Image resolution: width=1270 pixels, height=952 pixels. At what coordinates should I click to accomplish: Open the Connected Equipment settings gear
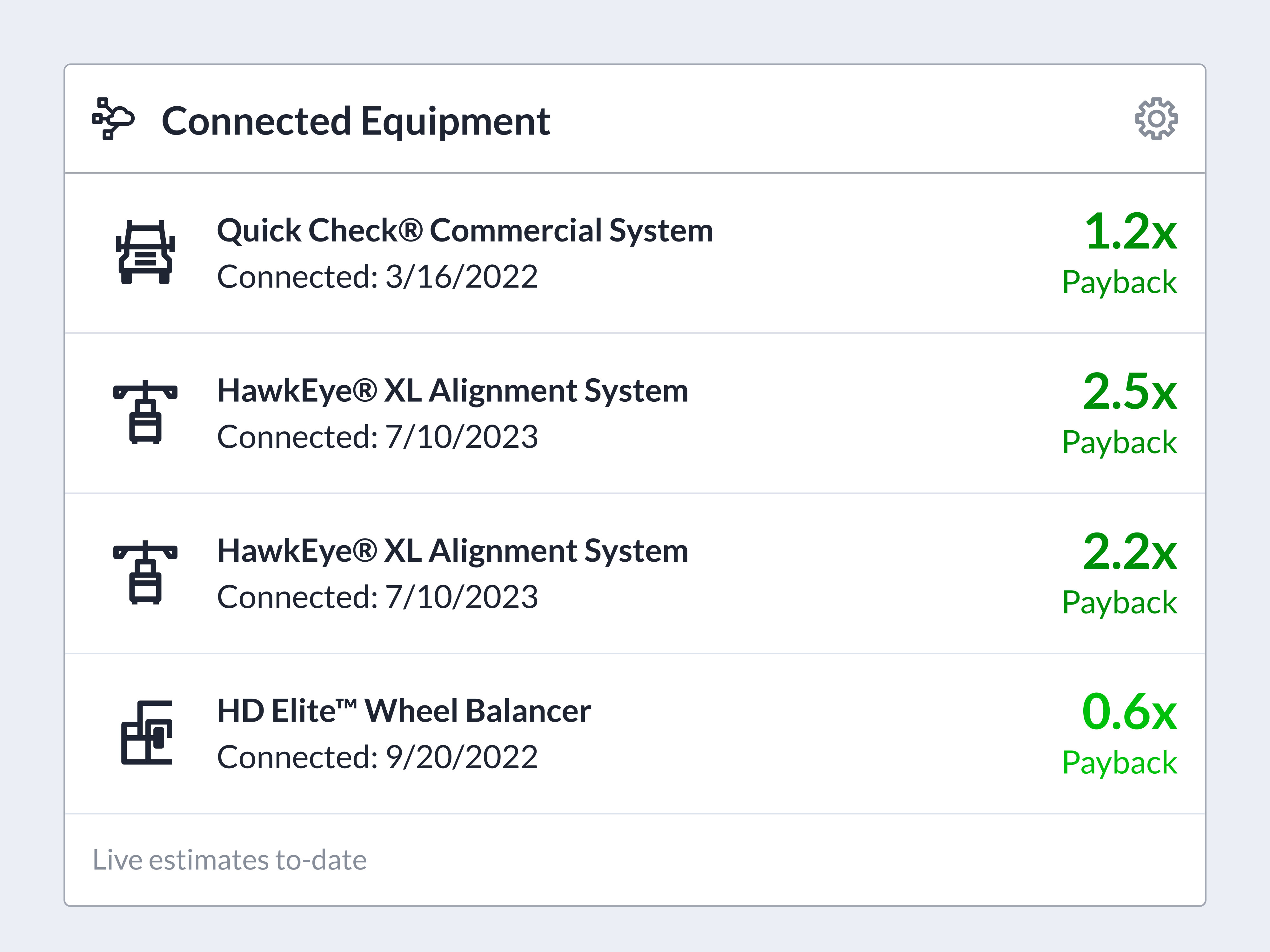[1156, 119]
